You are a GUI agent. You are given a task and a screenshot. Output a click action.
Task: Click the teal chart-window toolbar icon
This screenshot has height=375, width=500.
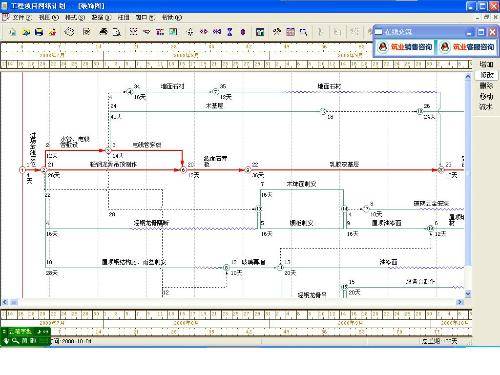(x=260, y=32)
